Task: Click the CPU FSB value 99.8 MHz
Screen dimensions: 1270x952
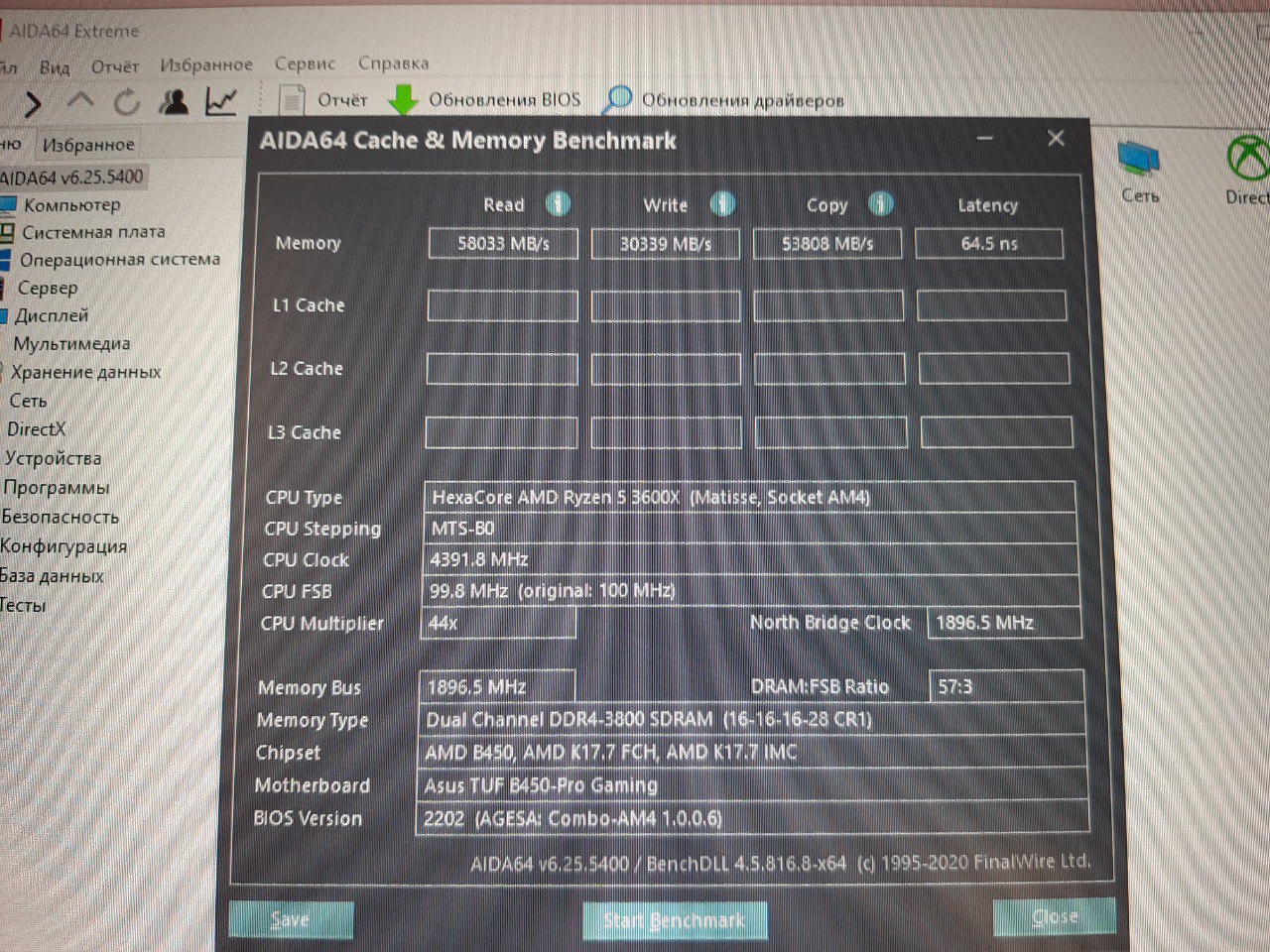Action: coord(750,591)
